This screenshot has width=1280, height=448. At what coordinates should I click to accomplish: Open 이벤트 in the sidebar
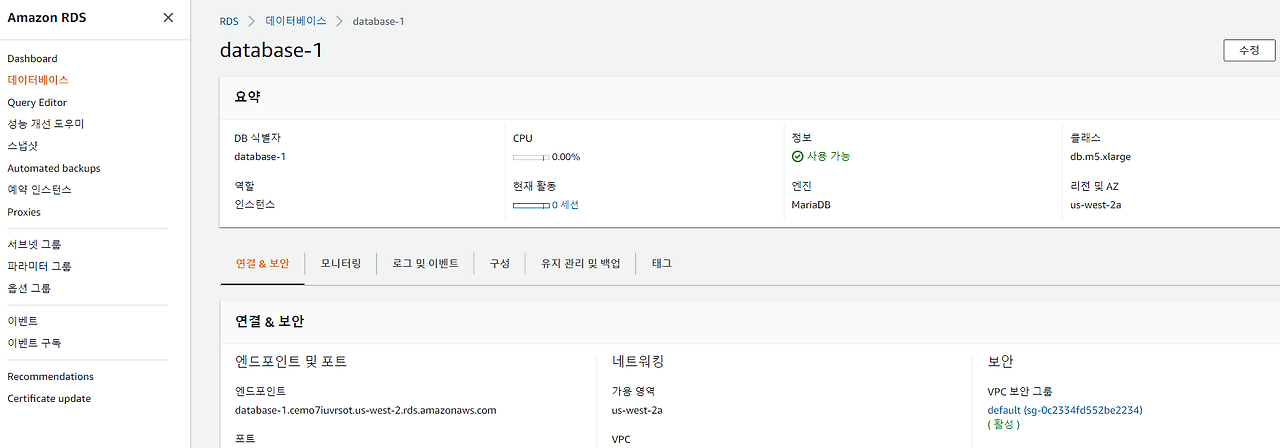(x=22, y=321)
